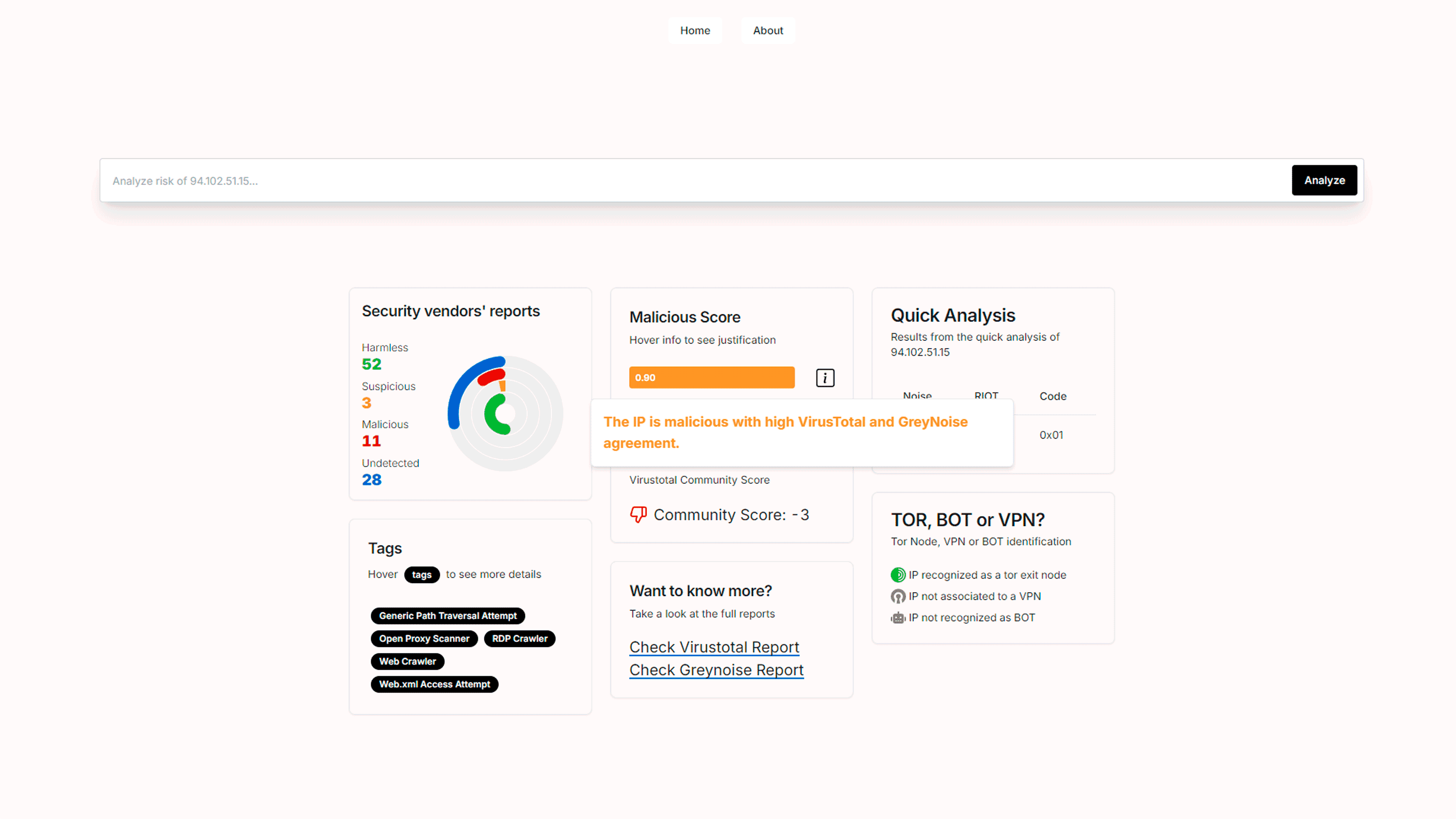Open the Check Virustotal Report link
The width and height of the screenshot is (1456, 819).
coord(714,647)
